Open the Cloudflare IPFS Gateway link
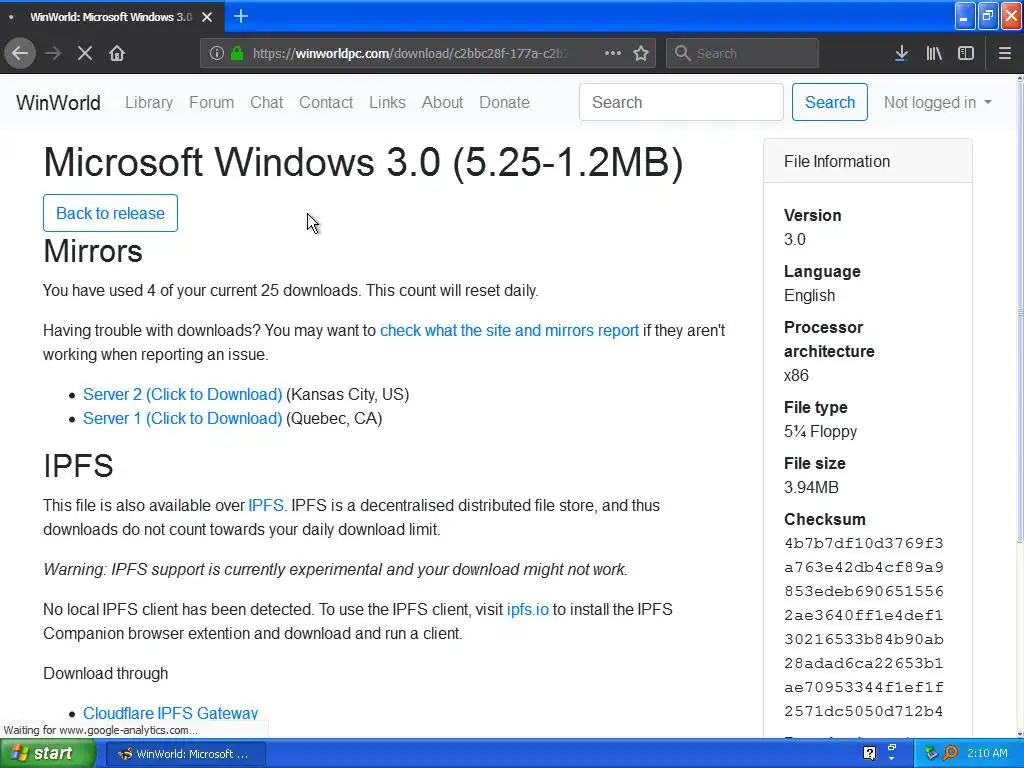The image size is (1024, 768). pyautogui.click(x=170, y=713)
